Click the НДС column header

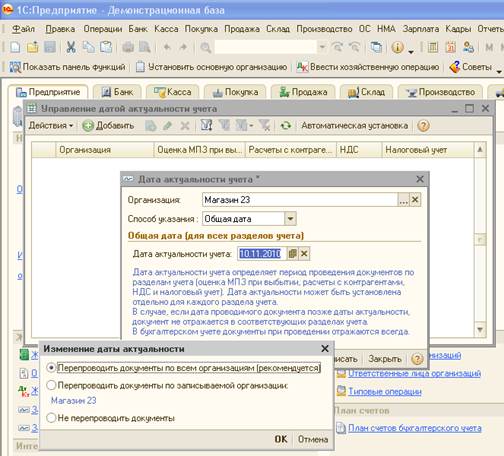point(359,150)
